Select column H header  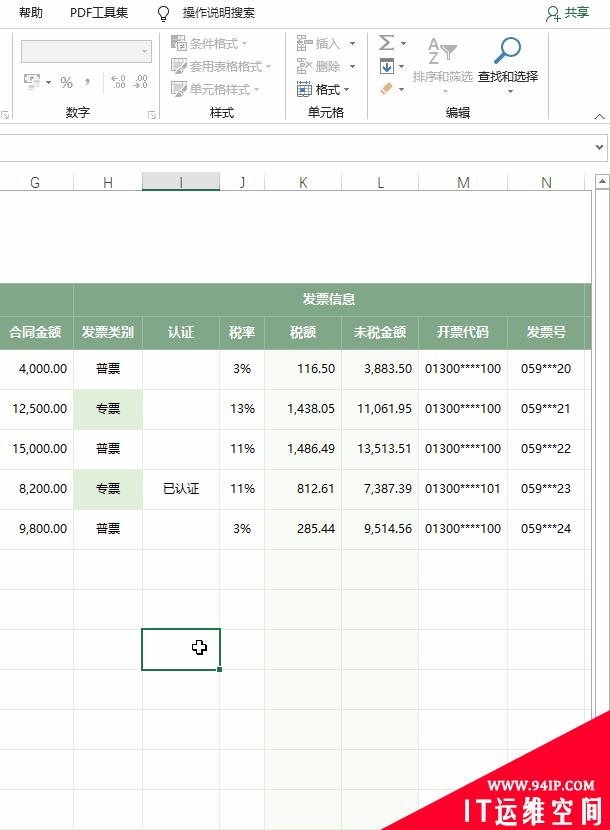click(107, 183)
